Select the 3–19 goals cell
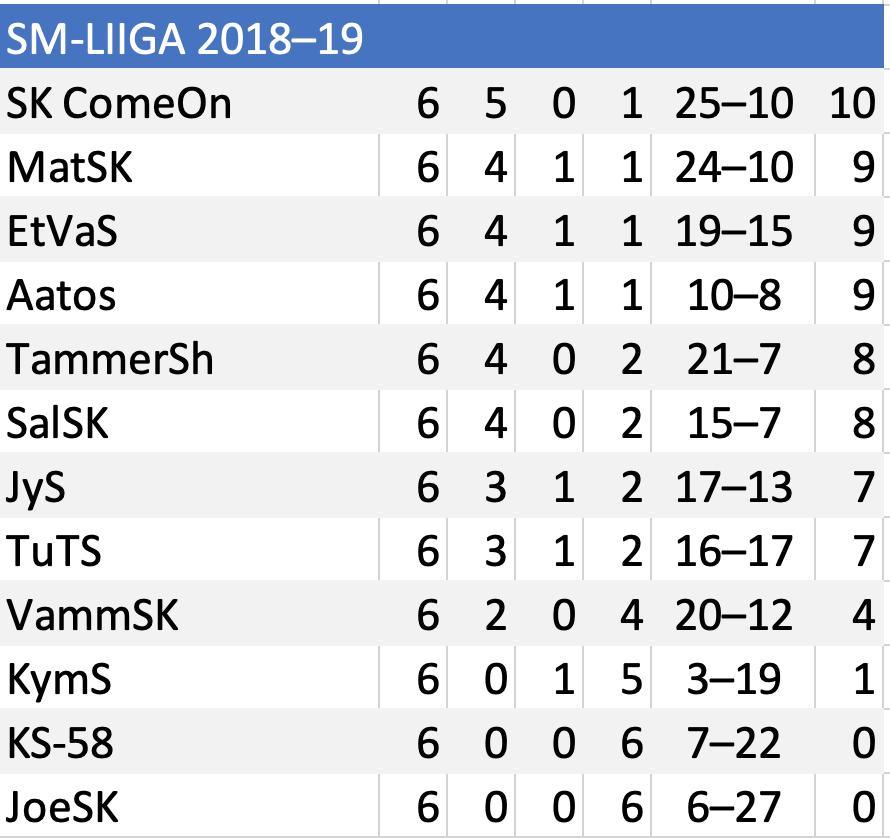This screenshot has width=890, height=838. coord(734,680)
